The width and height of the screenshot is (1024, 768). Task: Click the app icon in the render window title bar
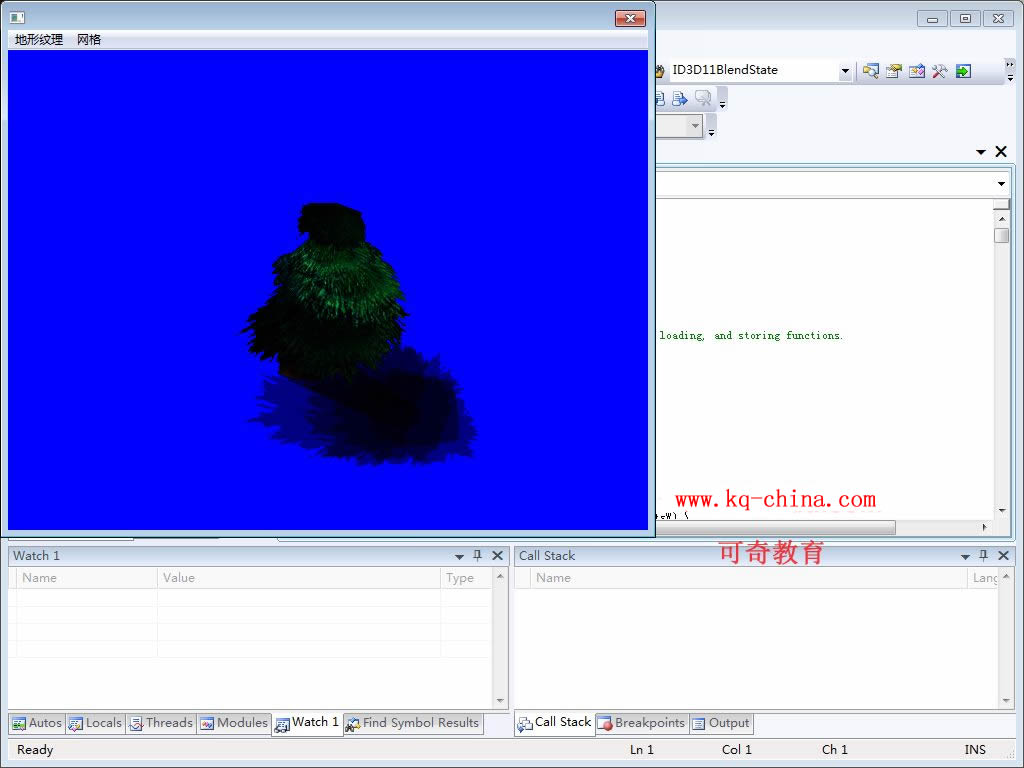click(x=17, y=18)
